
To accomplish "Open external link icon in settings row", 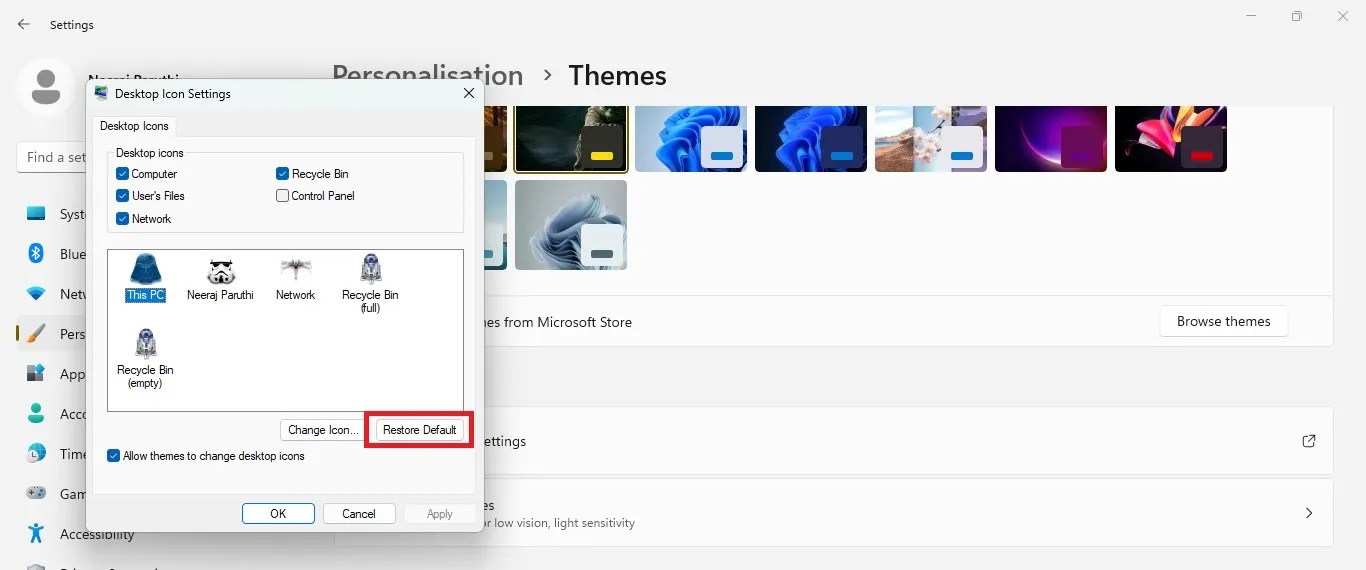I will tap(1309, 441).
